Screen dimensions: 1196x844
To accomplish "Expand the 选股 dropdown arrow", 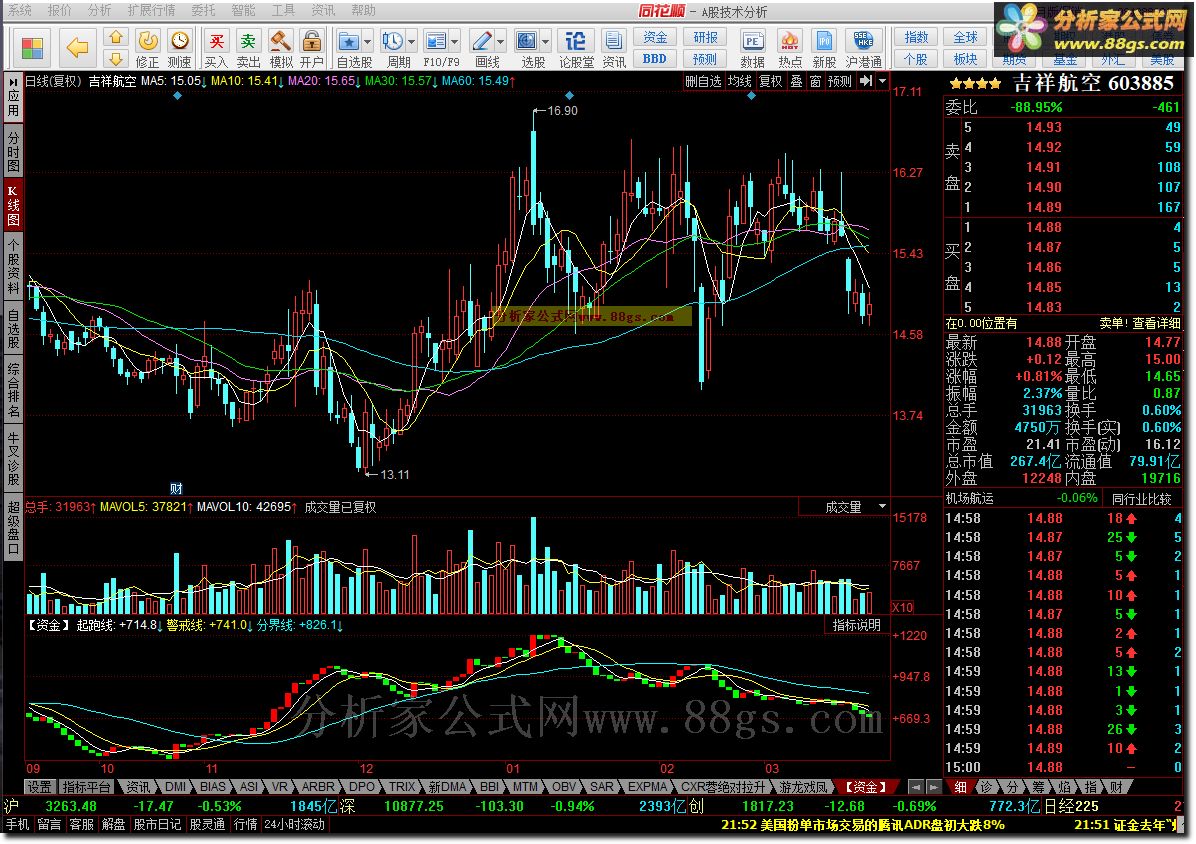I will click(545, 41).
